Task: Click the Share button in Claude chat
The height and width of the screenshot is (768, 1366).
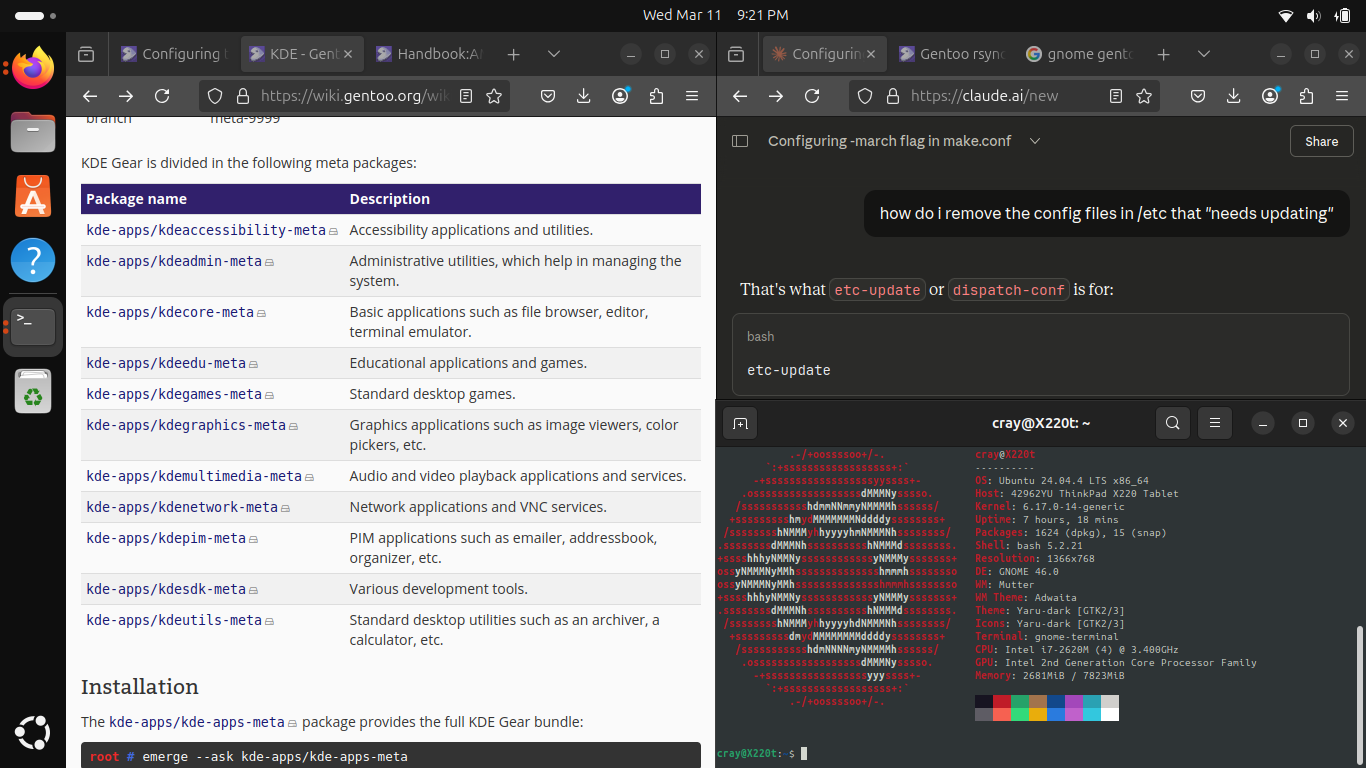Action: [x=1321, y=141]
